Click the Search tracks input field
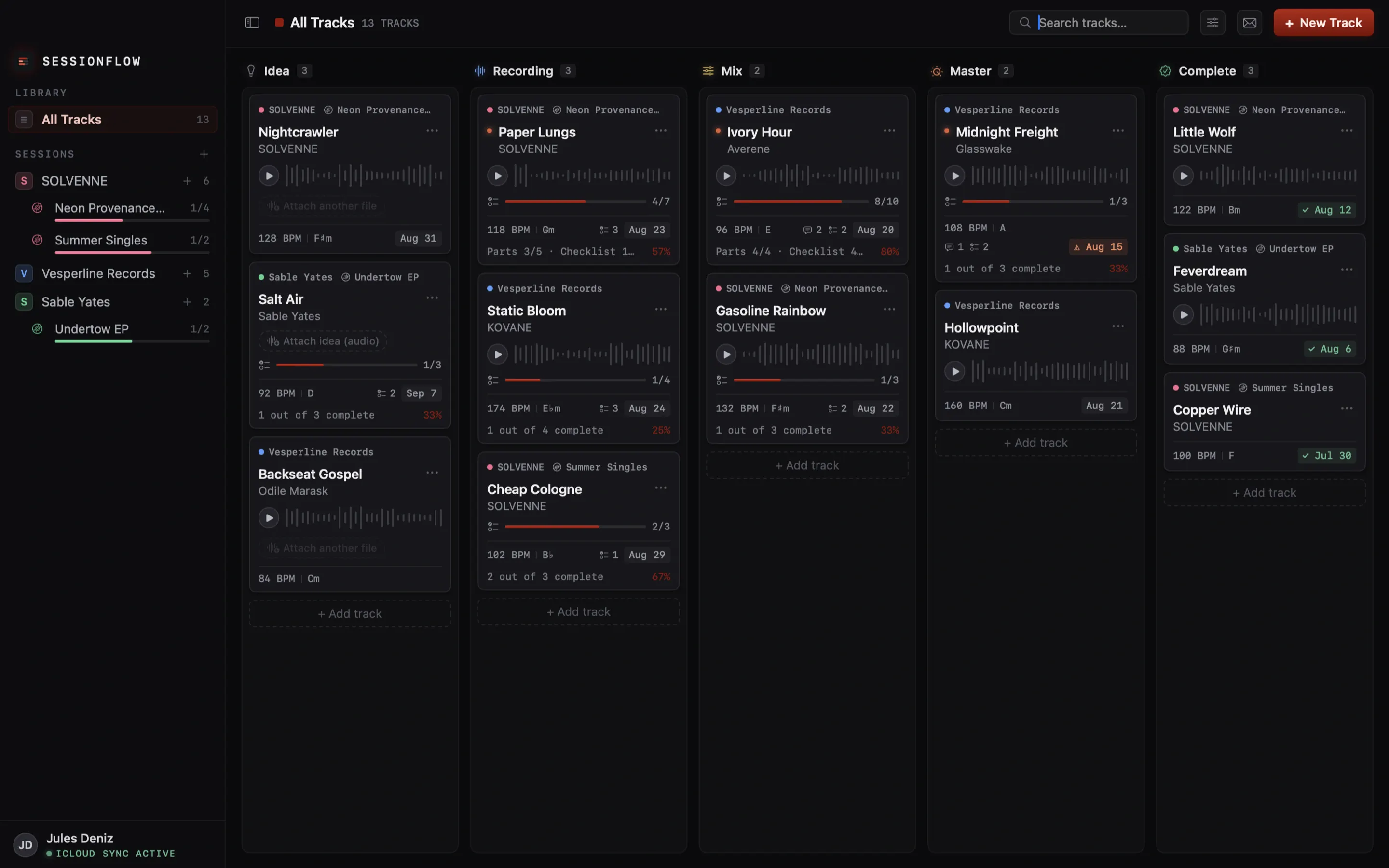The width and height of the screenshot is (1389, 868). (x=1098, y=22)
